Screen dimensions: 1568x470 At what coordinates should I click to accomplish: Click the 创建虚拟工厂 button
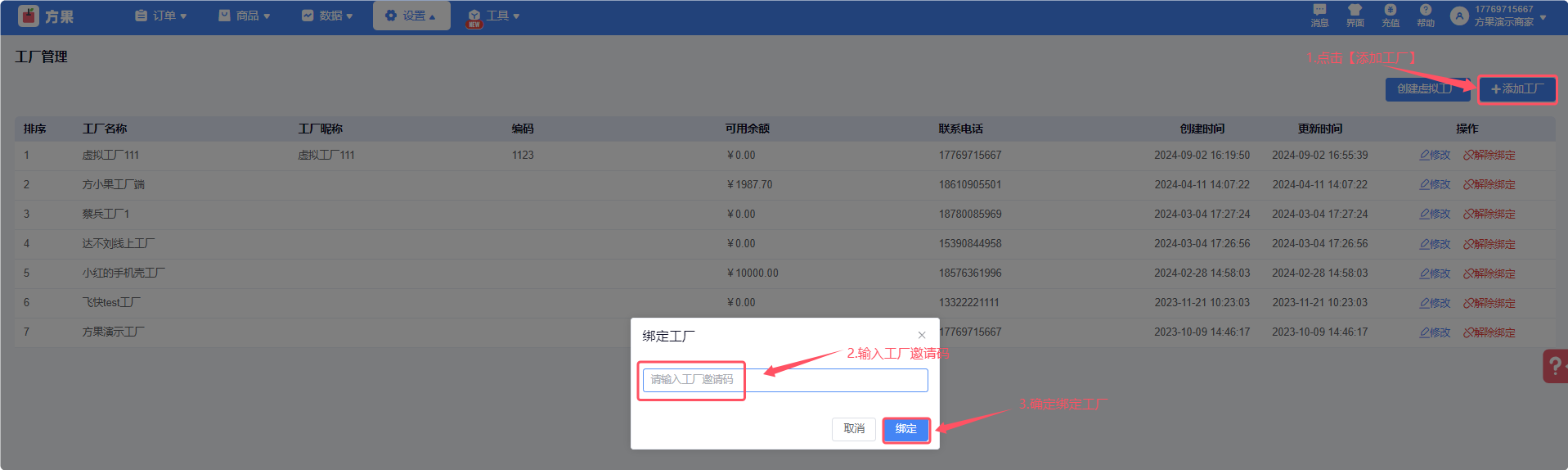click(1428, 88)
